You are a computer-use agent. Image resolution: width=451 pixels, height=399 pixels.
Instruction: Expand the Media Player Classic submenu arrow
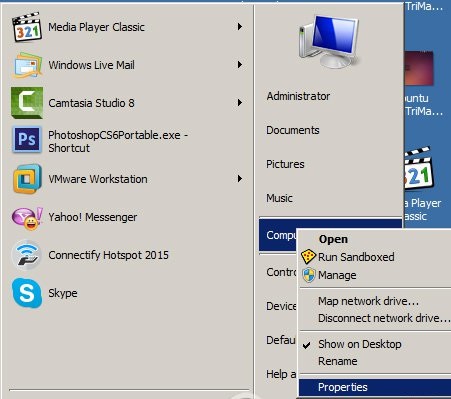coord(240,27)
